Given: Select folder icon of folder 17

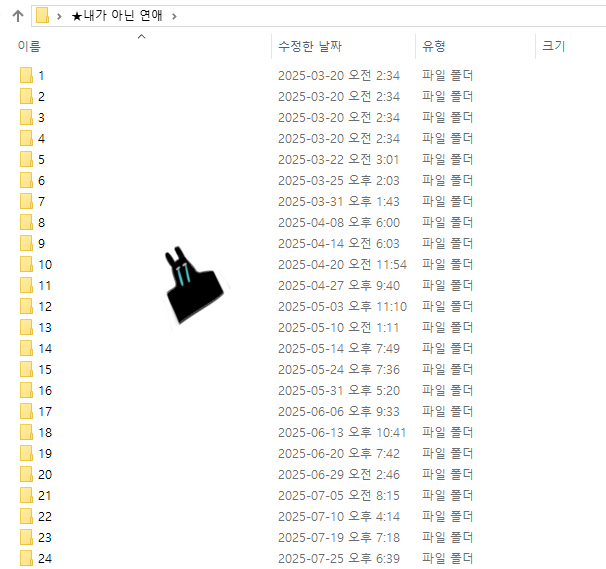Looking at the screenshot, I should tap(26, 411).
